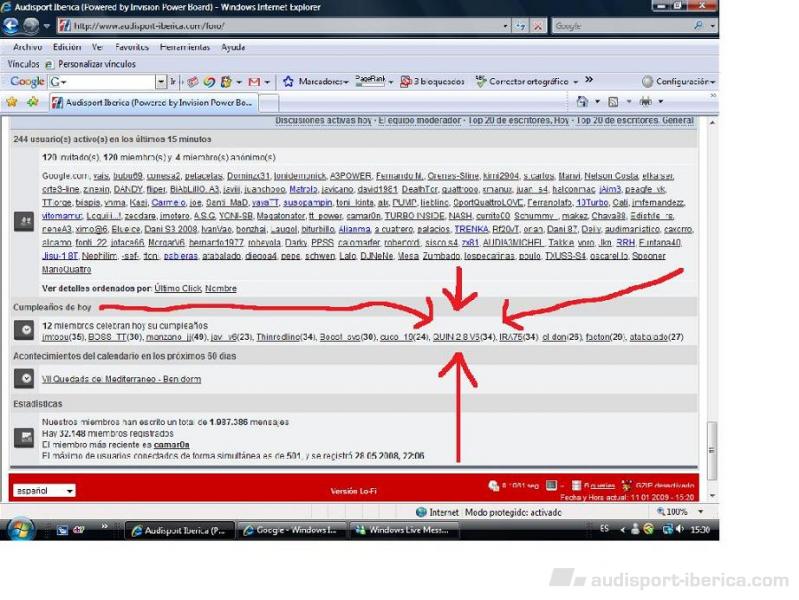Open the Archivo menu
799x600 pixels.
coord(27,47)
